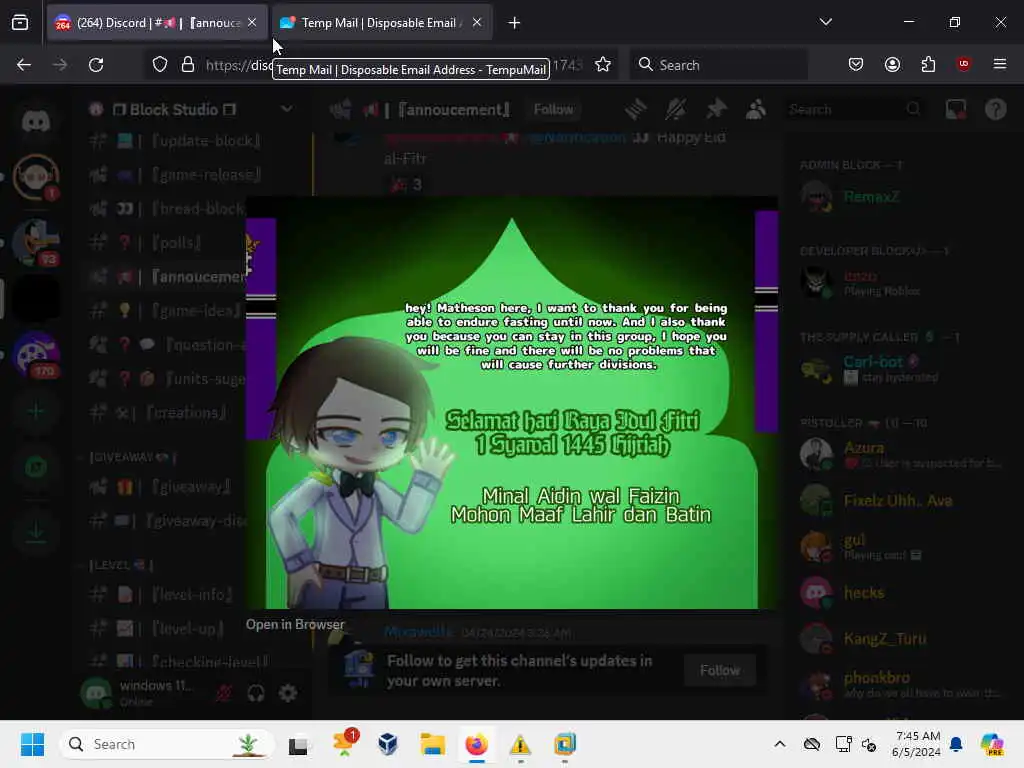Open game-idea channel

(166, 311)
